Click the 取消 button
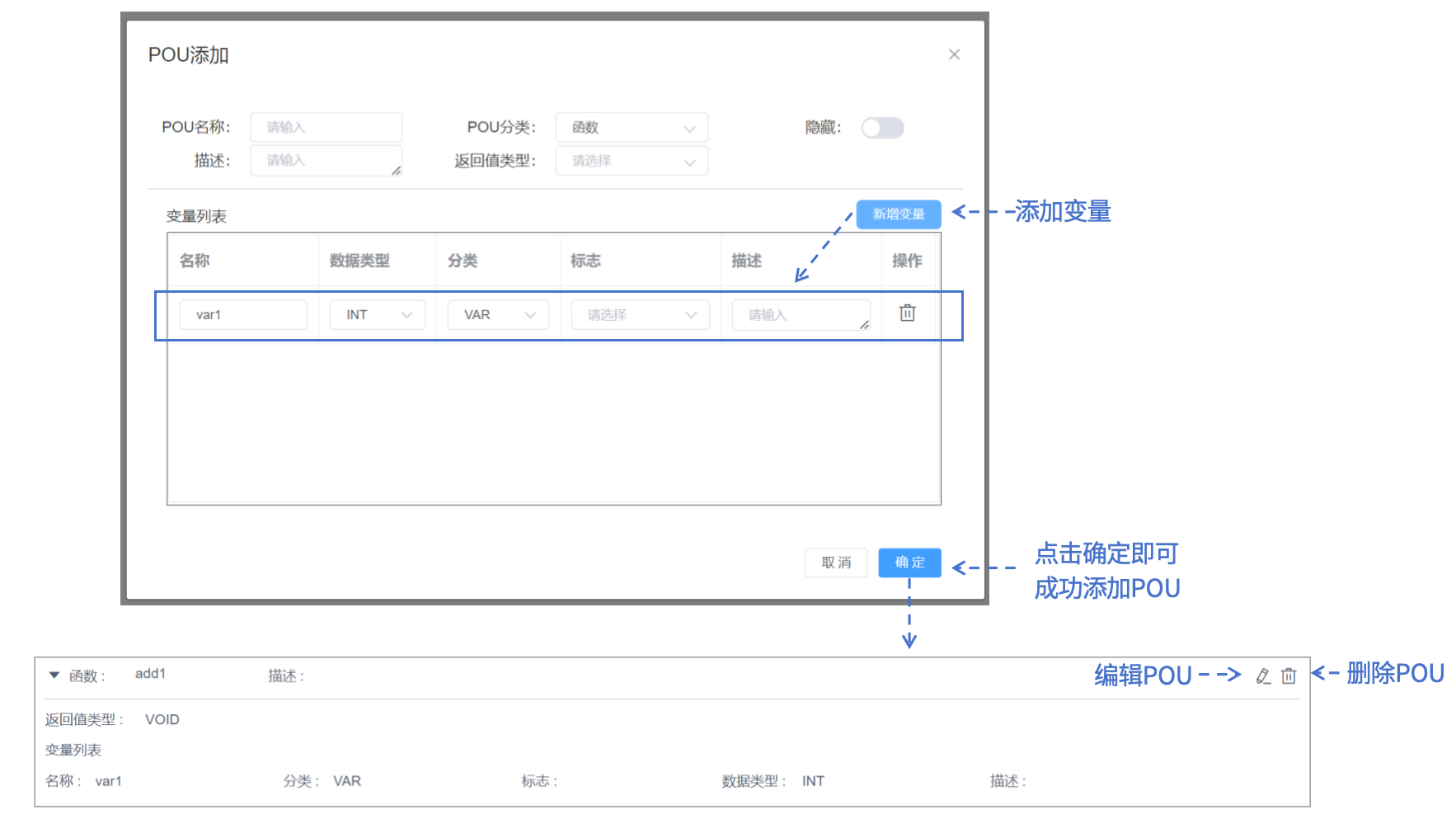Viewport: 1456px width, 838px height. pos(836,563)
